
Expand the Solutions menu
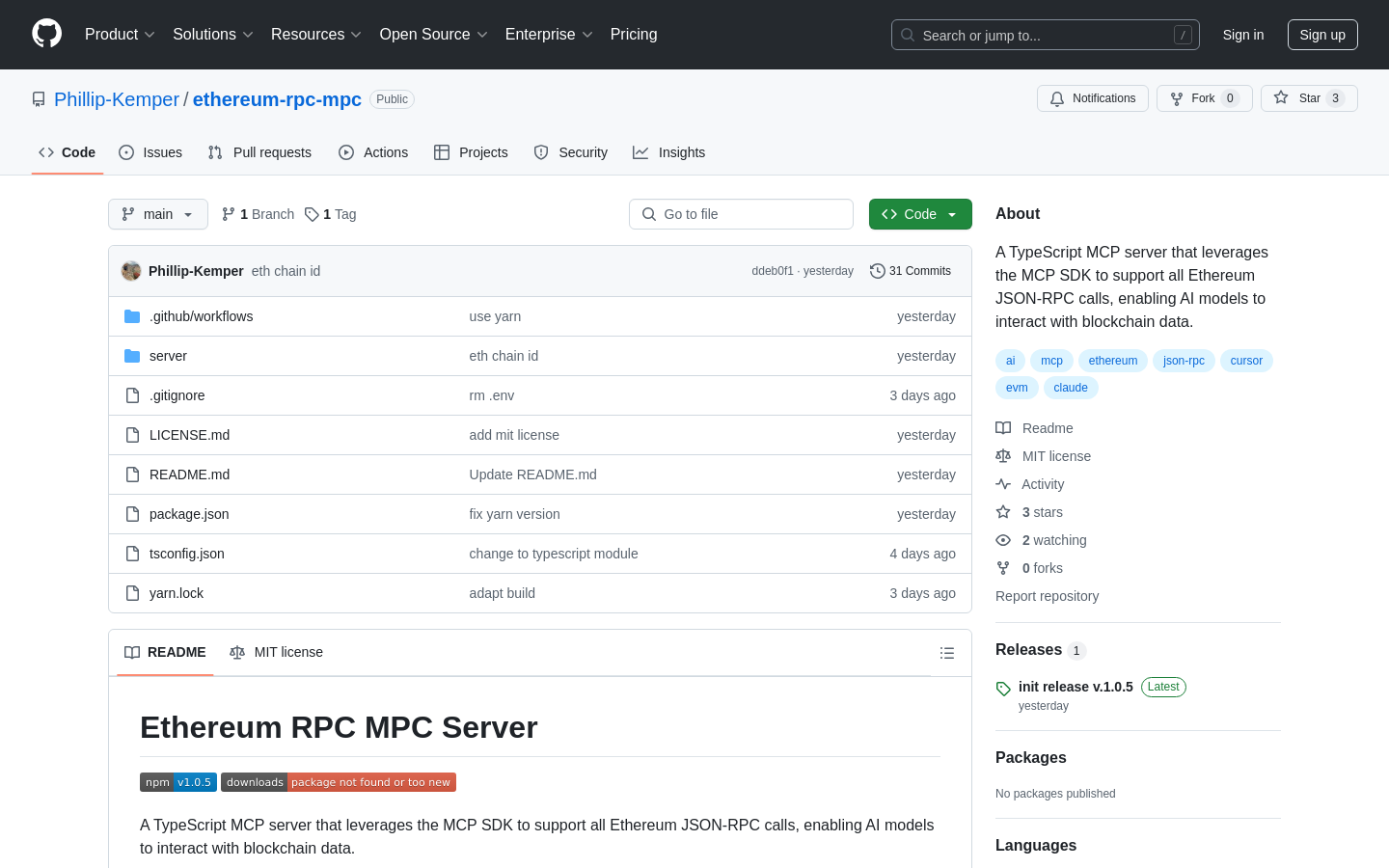point(213,35)
